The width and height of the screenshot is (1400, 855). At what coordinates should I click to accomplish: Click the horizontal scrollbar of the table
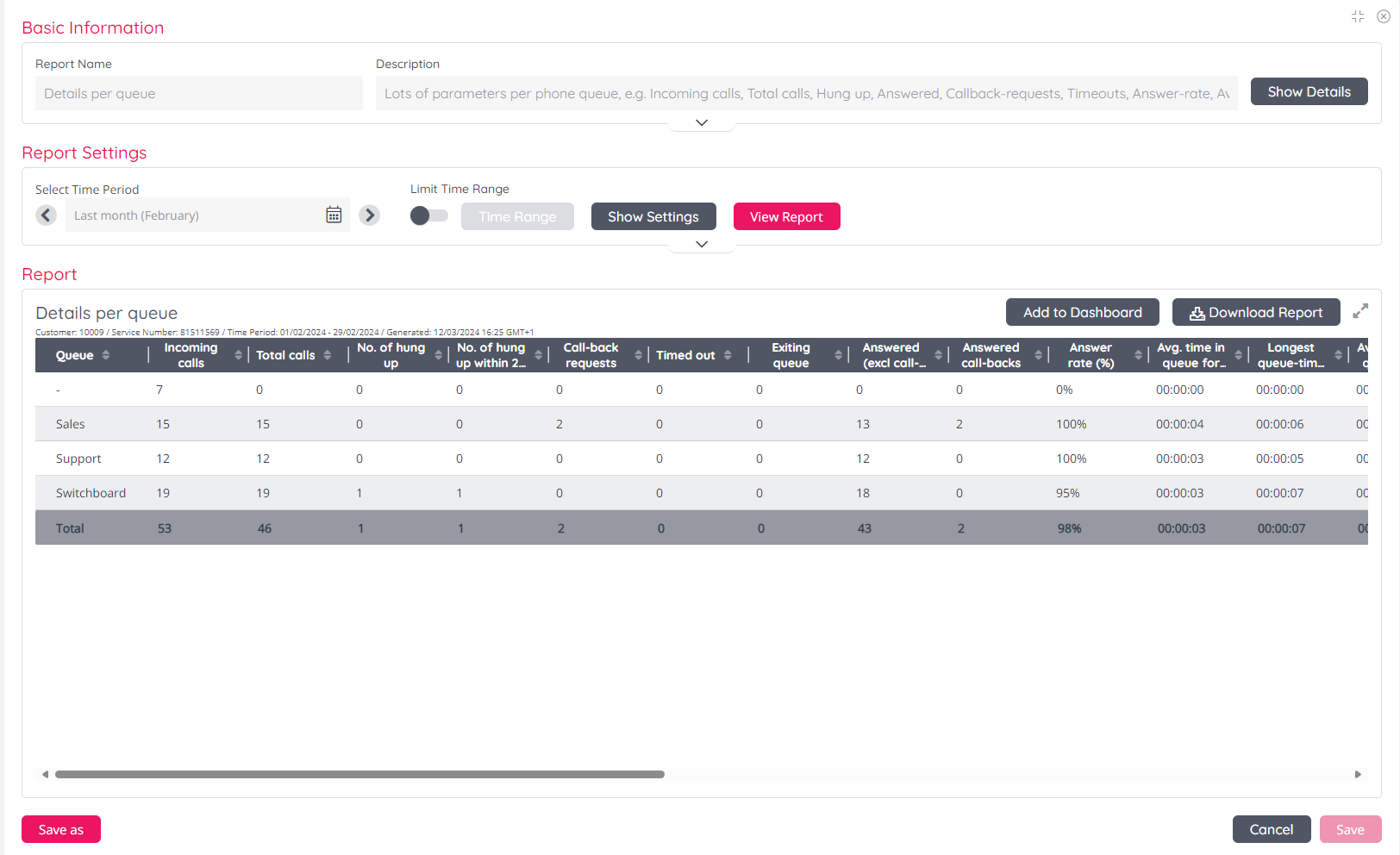(359, 774)
